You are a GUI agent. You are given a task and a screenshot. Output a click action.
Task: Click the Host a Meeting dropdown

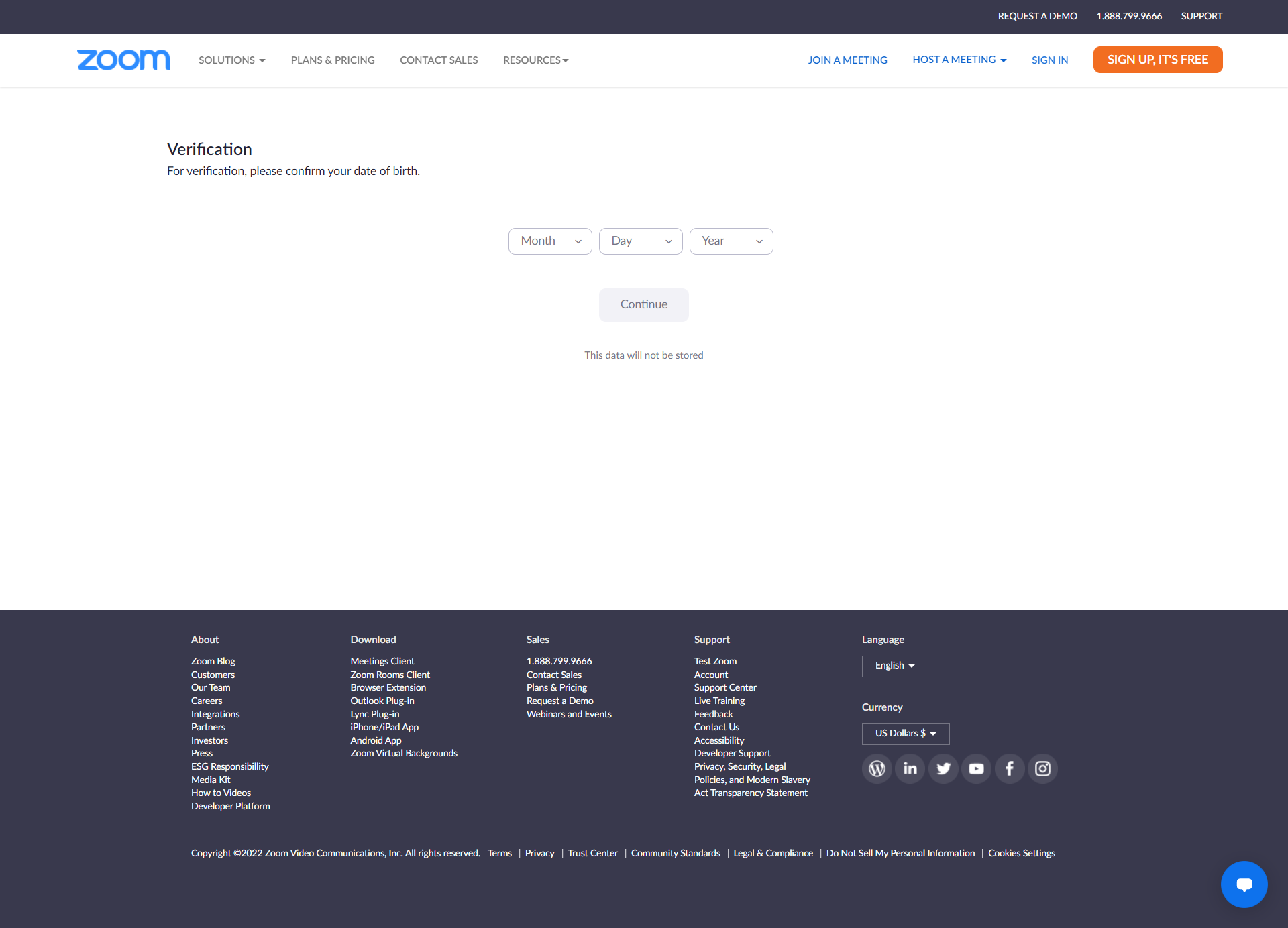(957, 59)
